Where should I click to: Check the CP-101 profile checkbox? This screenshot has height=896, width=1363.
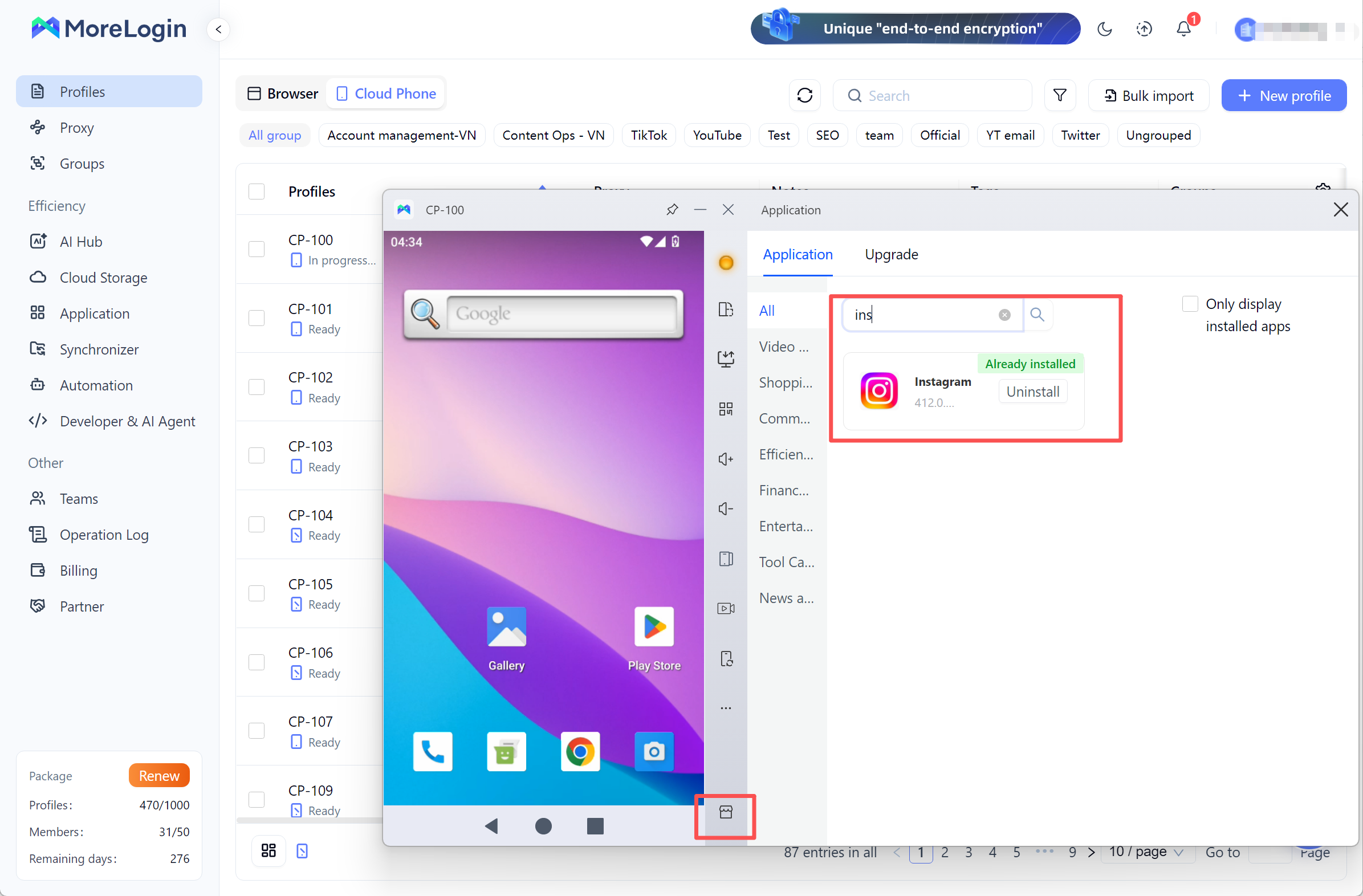[x=257, y=317]
